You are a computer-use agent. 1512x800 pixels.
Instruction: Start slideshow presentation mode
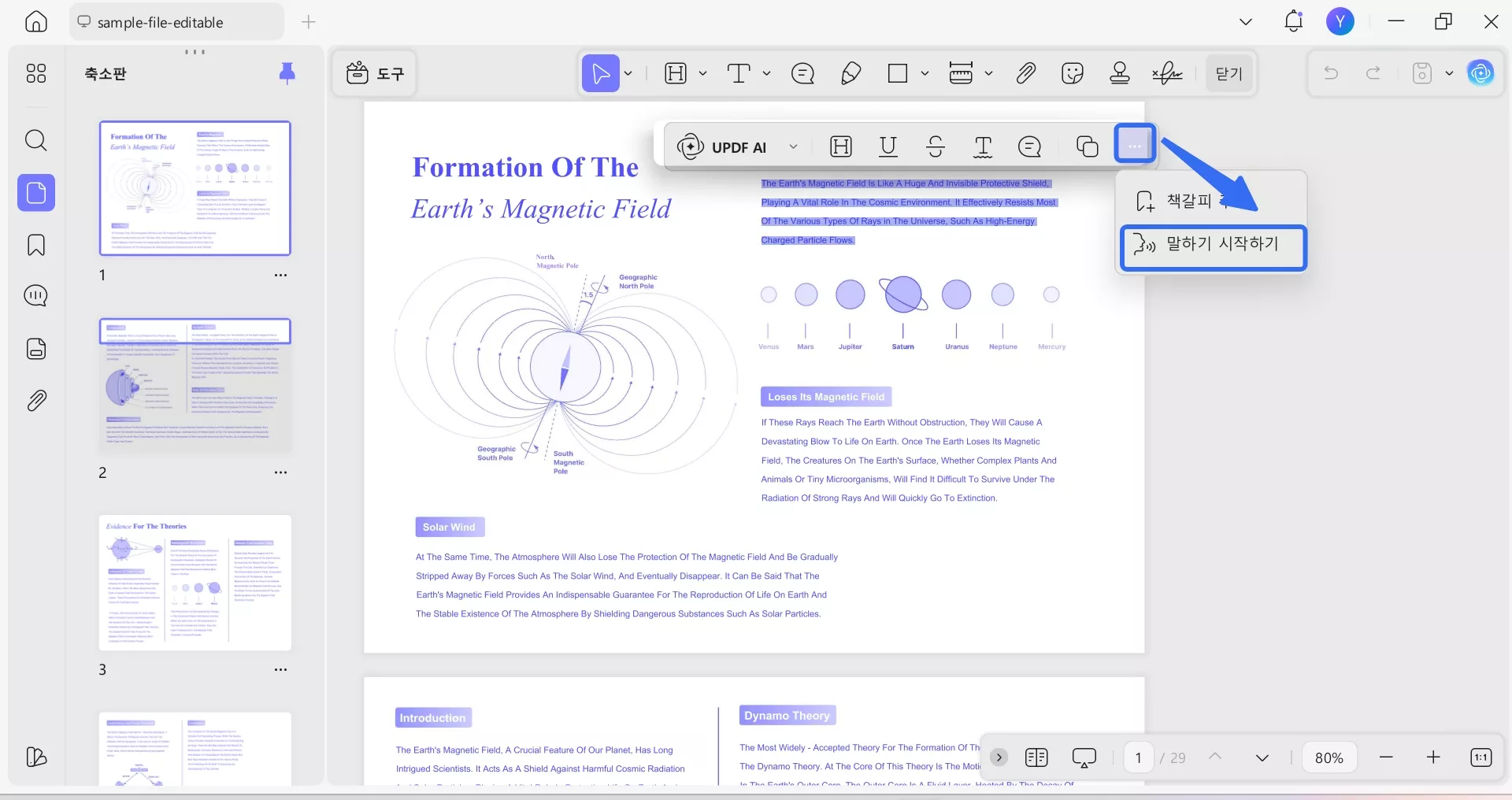coord(1084,757)
